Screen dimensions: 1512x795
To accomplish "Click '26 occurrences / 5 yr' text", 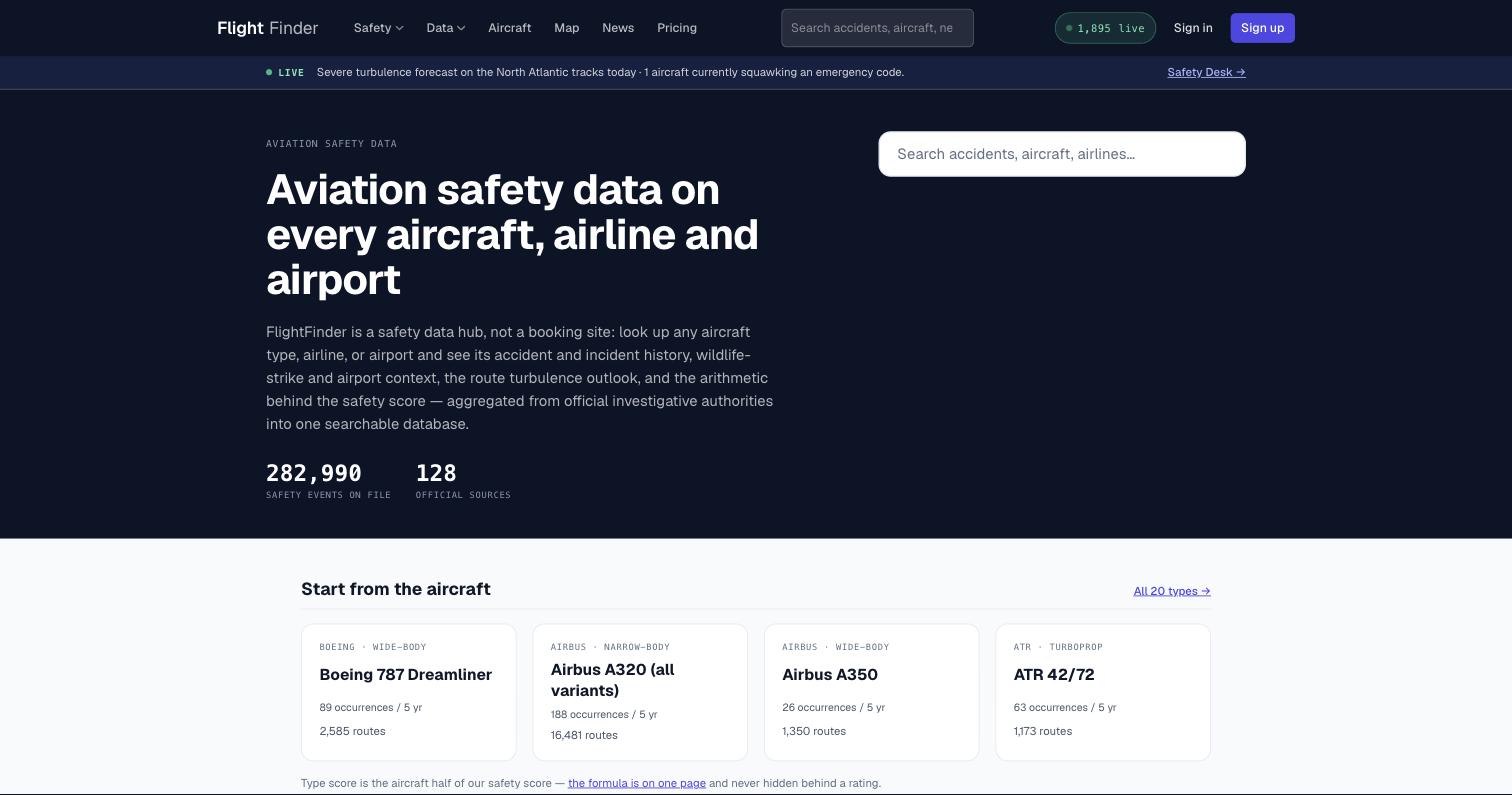I will 833,707.
